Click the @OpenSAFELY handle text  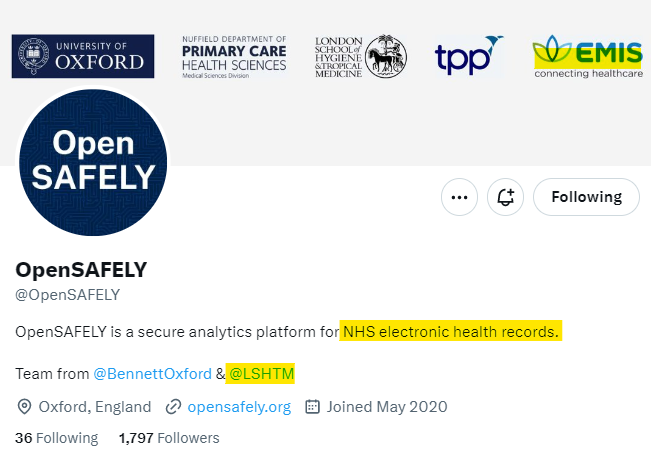[x=68, y=294]
